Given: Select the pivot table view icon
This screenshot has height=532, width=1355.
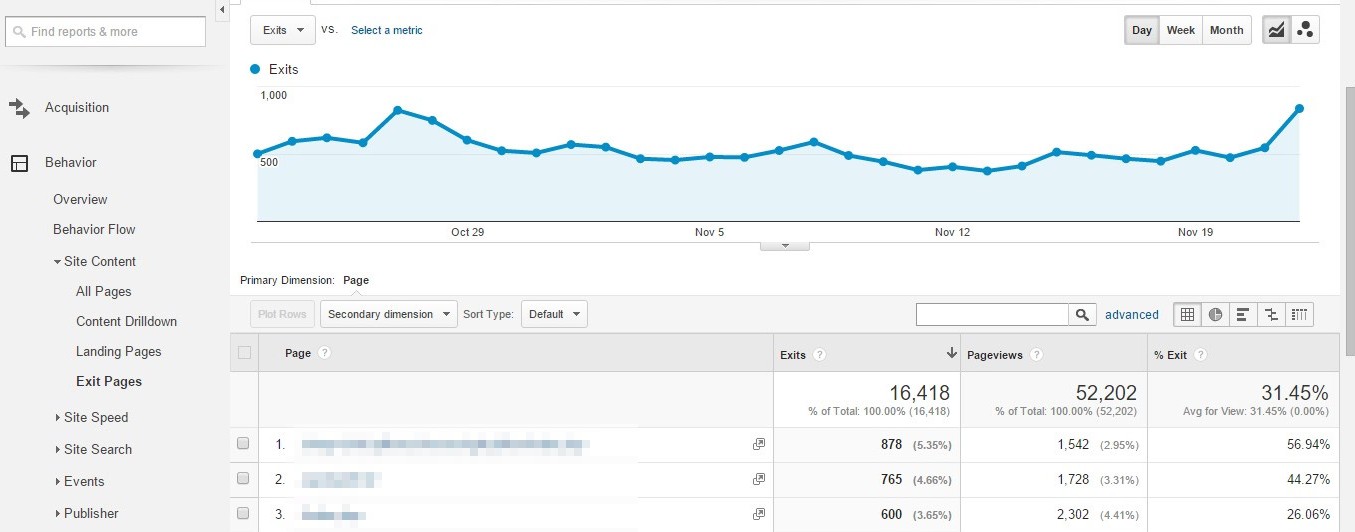Looking at the screenshot, I should tap(1299, 314).
